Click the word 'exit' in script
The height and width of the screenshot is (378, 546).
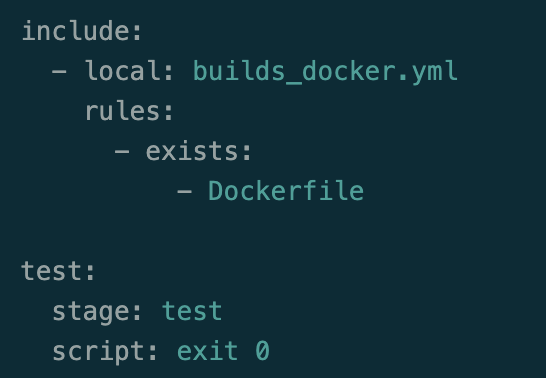[208, 351]
